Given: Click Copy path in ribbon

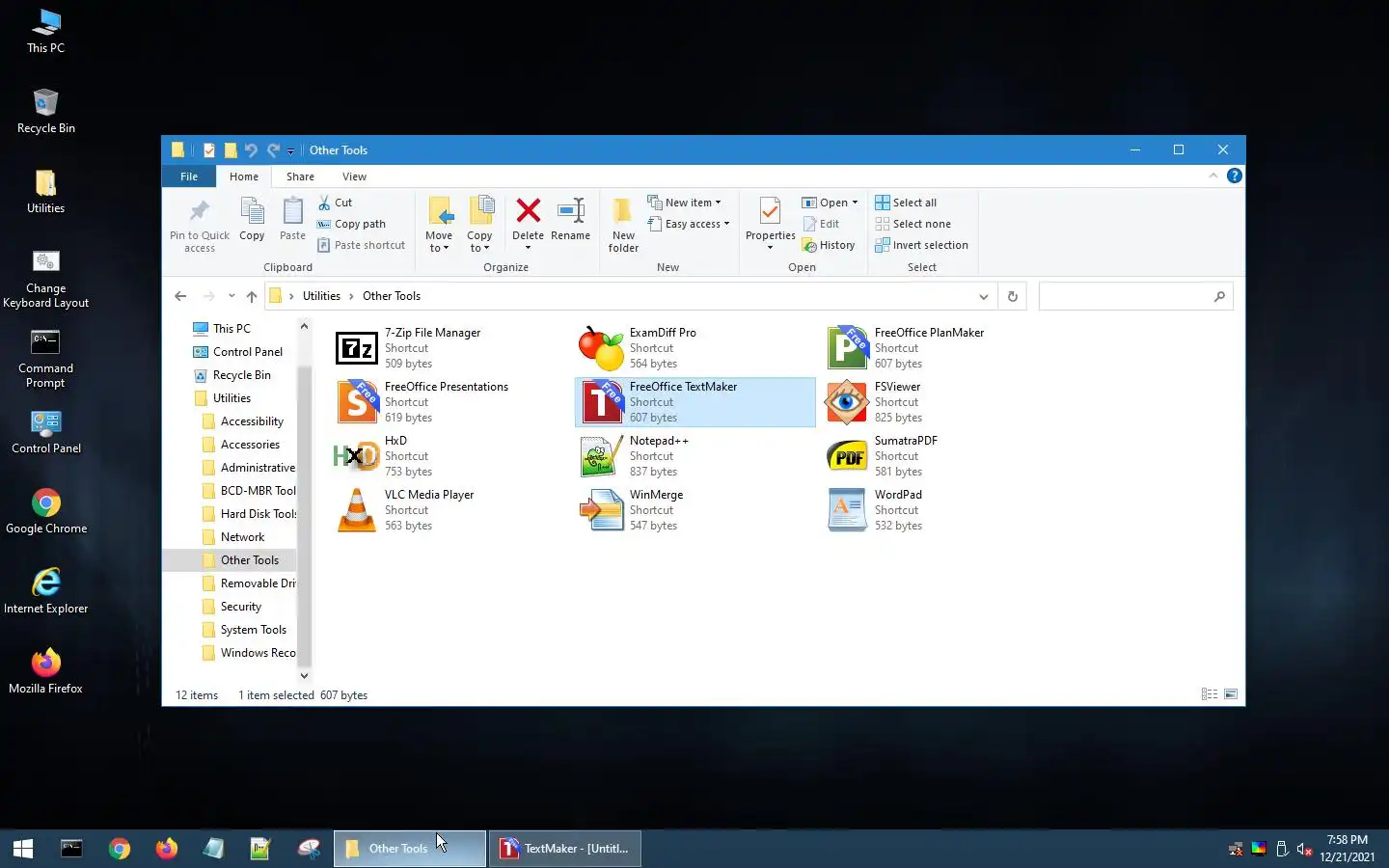Looking at the screenshot, I should (x=351, y=224).
